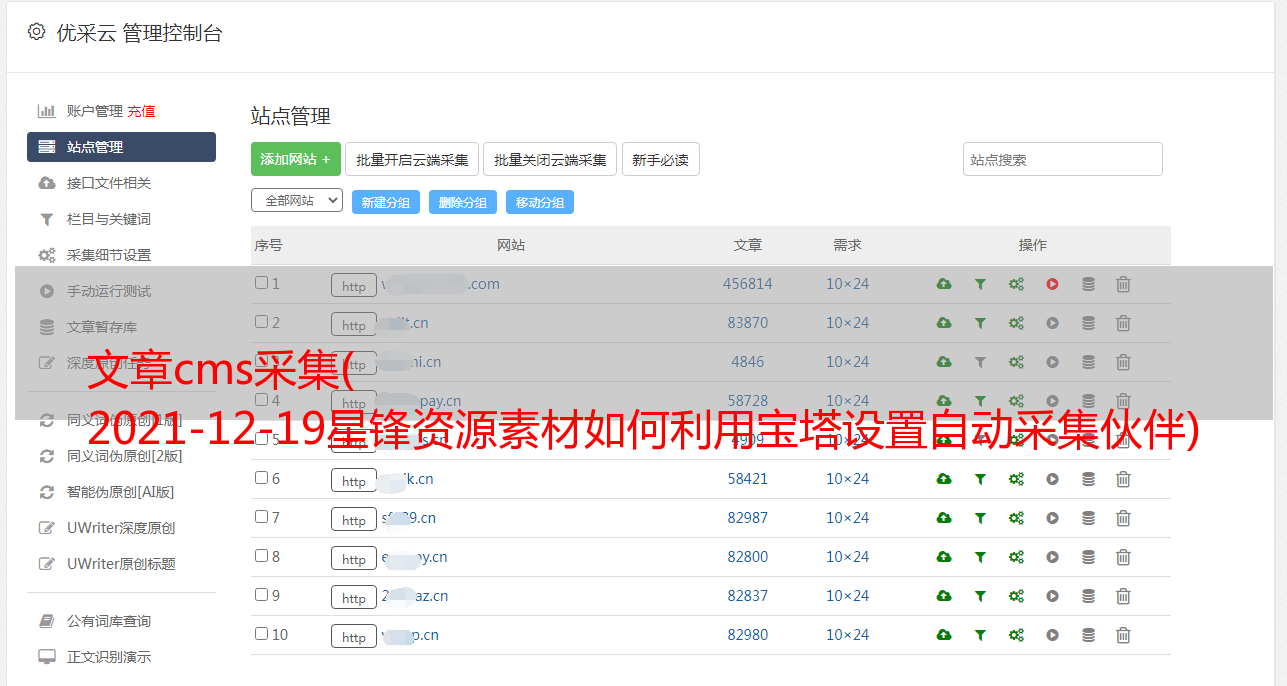Viewport: 1287px width, 686px height.
Task: Click the http button in row 10
Action: [354, 636]
